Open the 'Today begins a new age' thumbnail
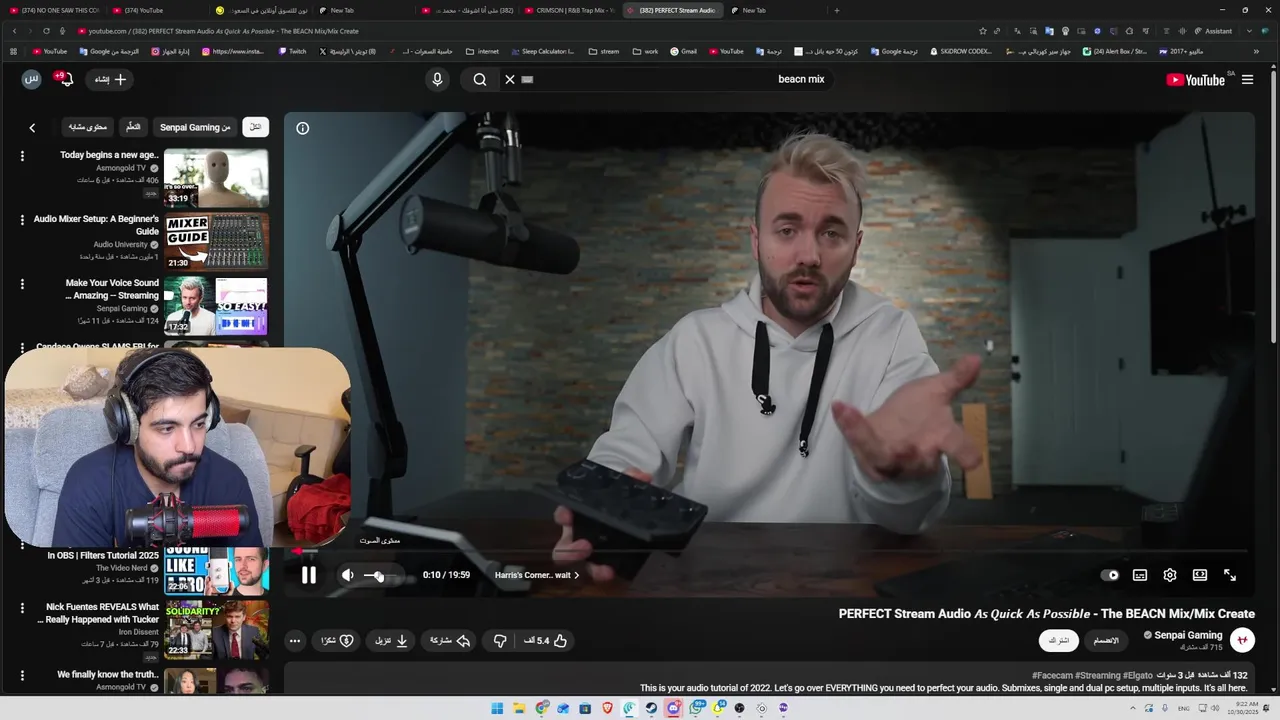 (x=216, y=178)
